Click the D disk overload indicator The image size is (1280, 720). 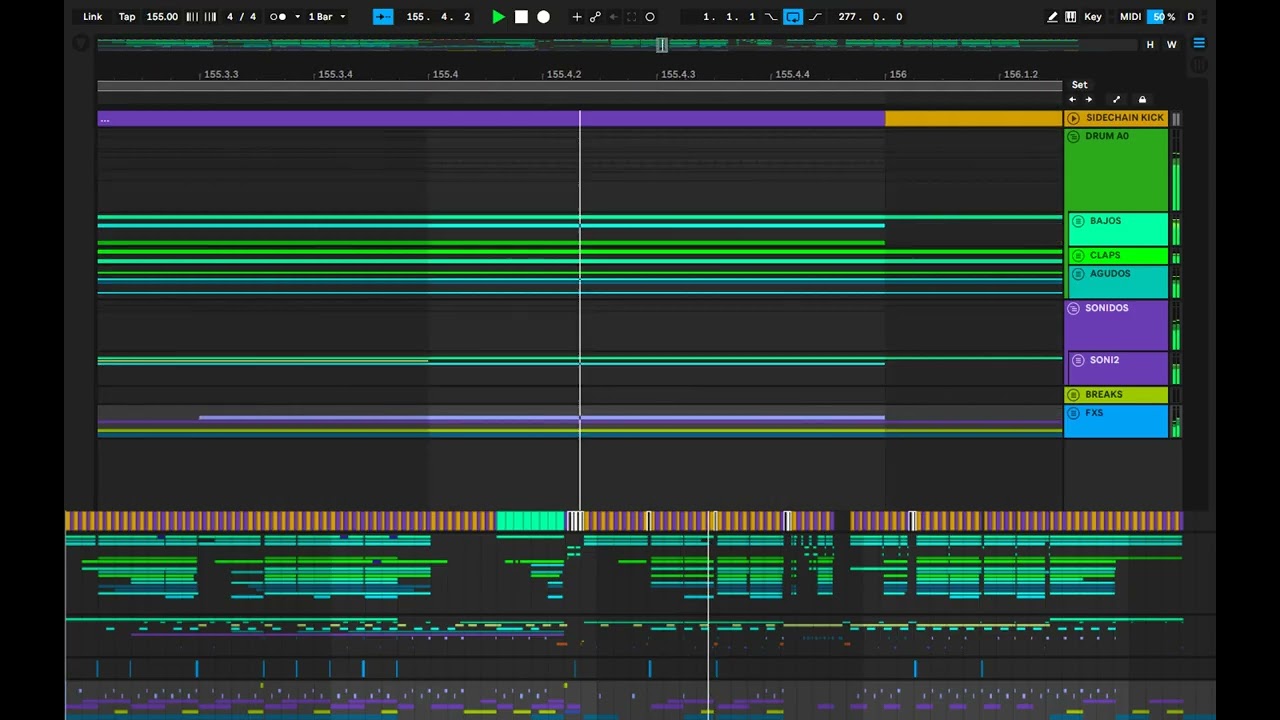click(1190, 17)
